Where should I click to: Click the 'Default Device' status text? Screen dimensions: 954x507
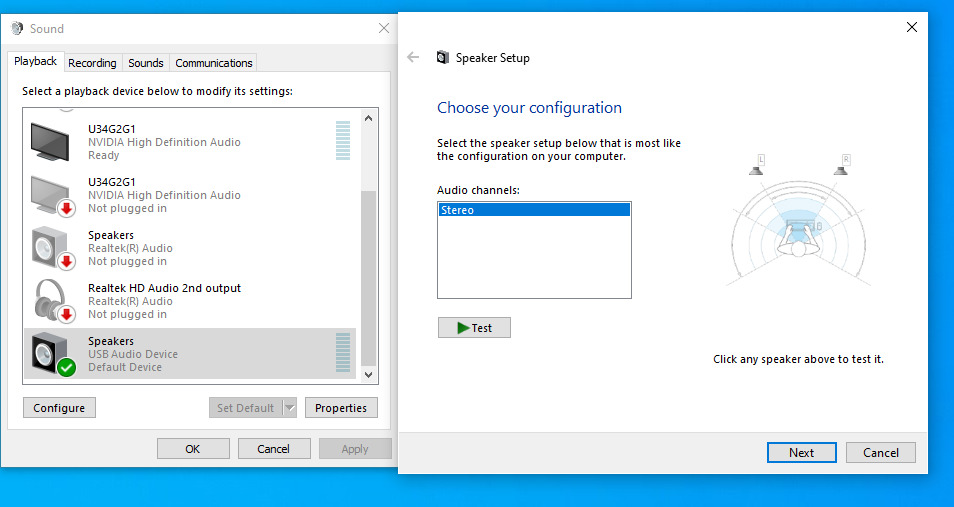coord(125,367)
